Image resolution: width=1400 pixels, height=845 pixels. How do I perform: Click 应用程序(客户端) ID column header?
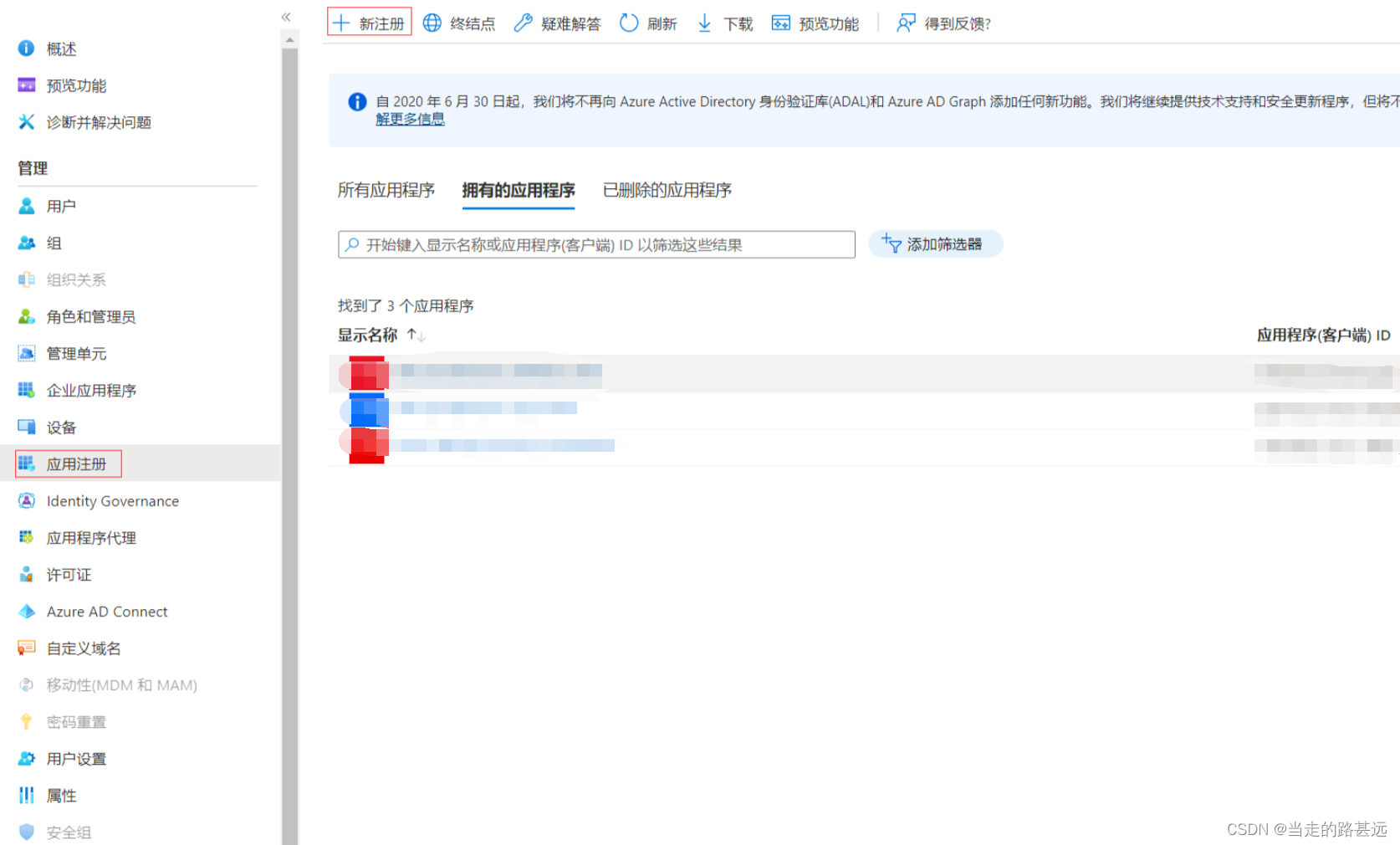coord(1323,335)
